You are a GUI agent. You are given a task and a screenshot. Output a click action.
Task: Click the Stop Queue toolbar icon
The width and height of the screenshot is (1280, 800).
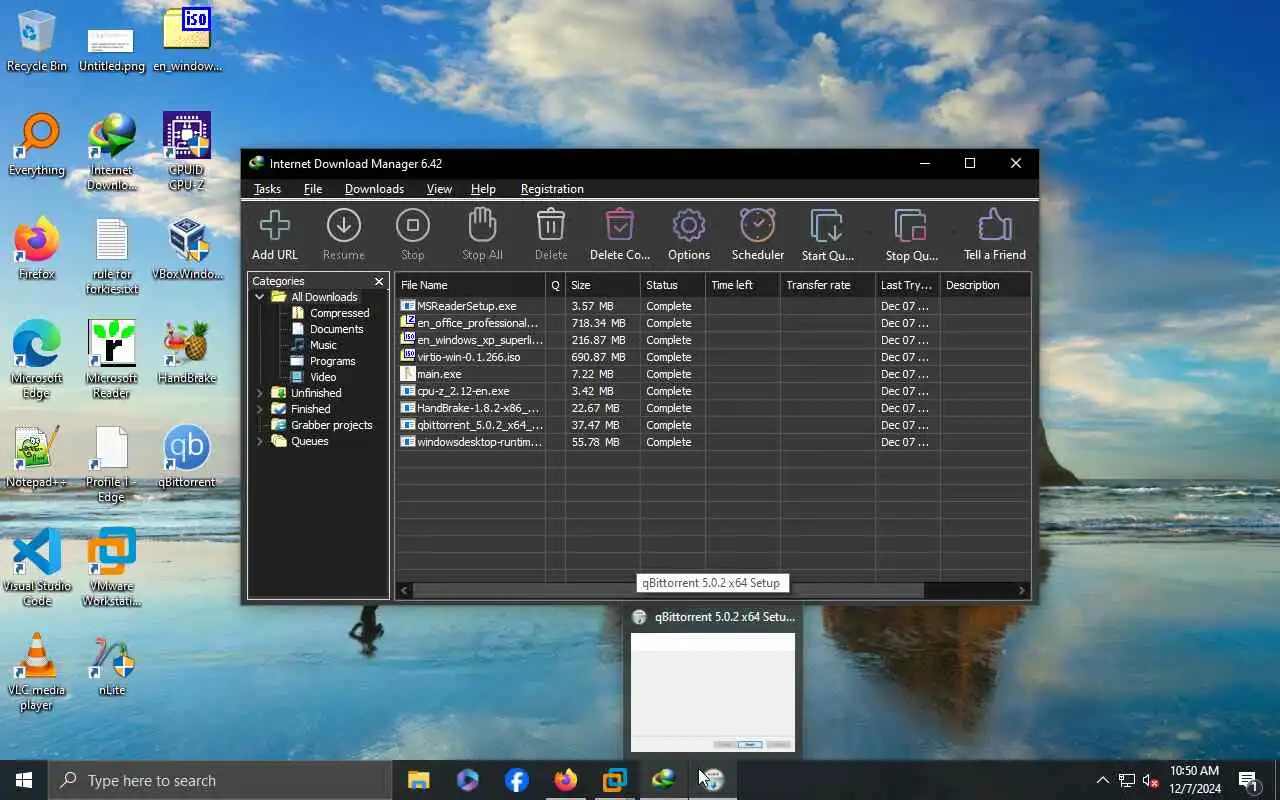click(911, 226)
